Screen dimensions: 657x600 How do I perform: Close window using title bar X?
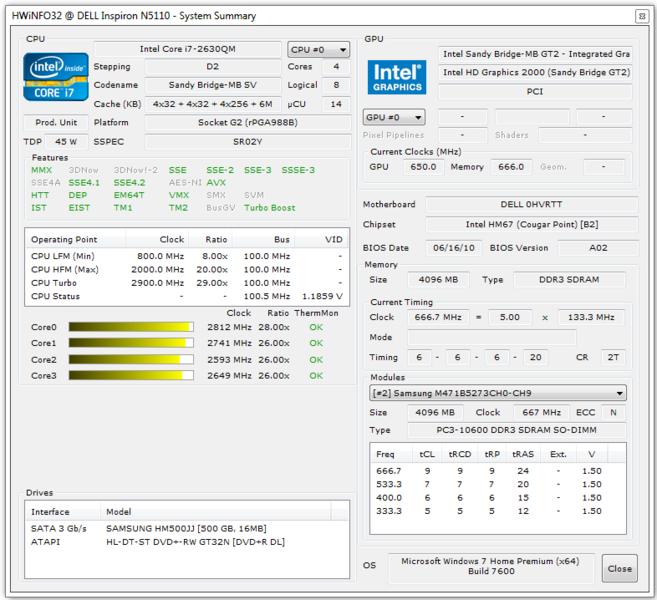641,16
